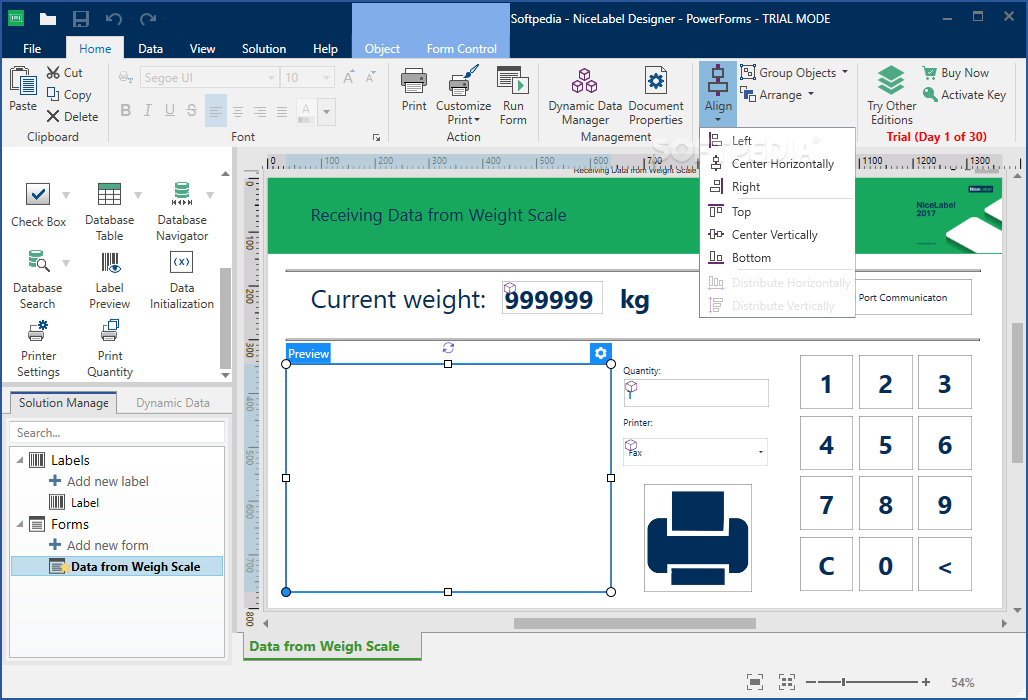Collapse the Labels tree node

20,460
